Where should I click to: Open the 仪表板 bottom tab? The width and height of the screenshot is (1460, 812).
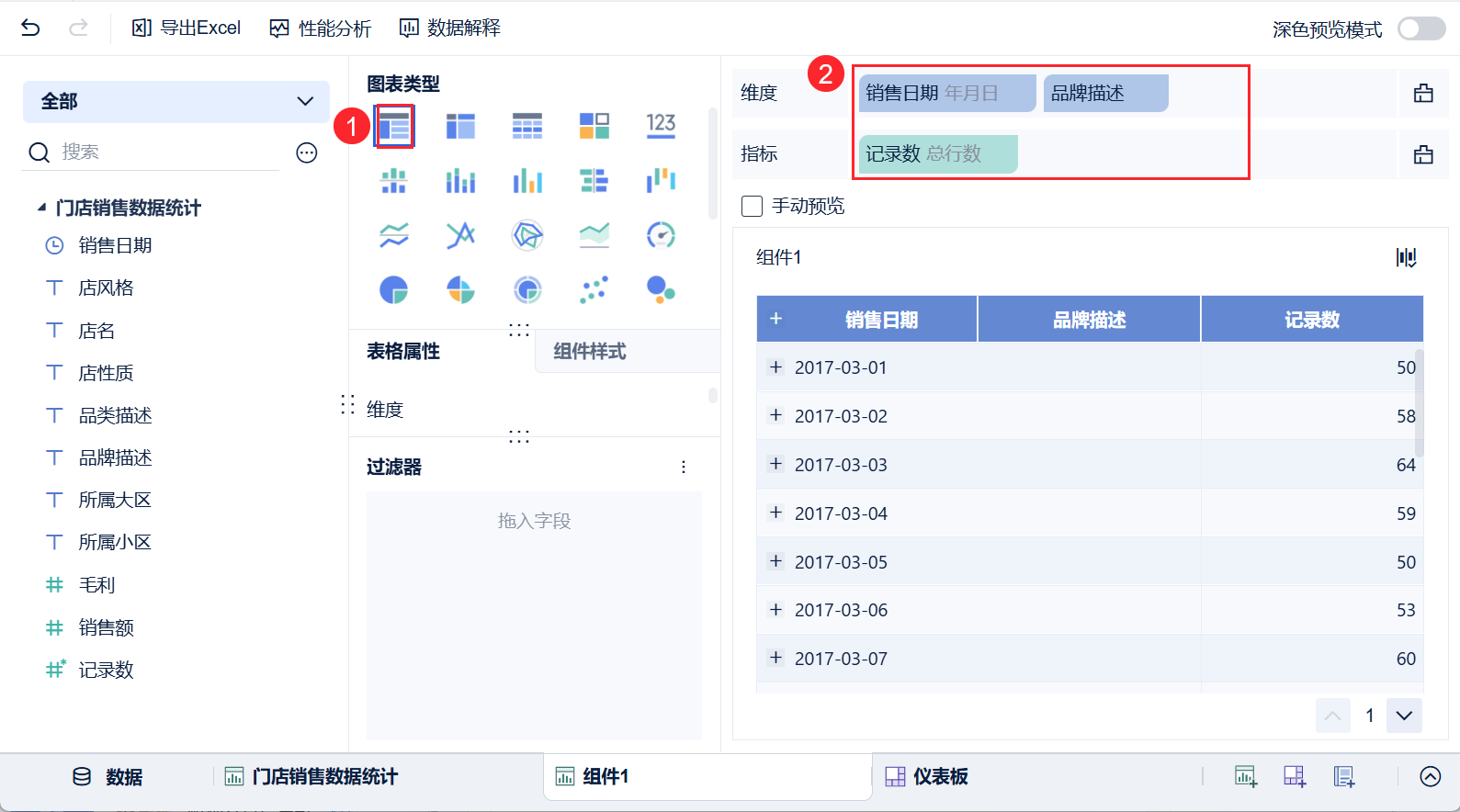tap(926, 777)
